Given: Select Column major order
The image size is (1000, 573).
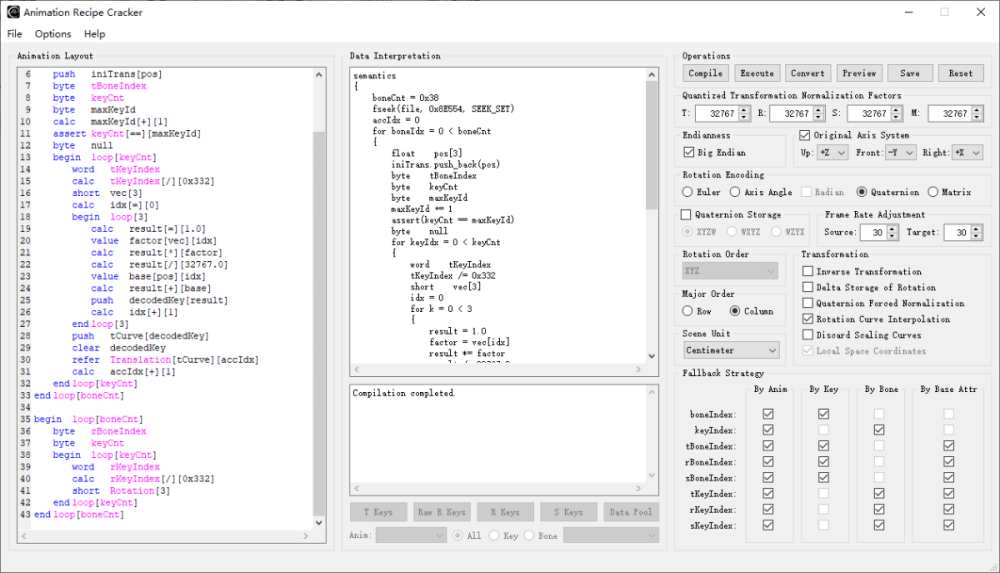Looking at the screenshot, I should (x=735, y=311).
